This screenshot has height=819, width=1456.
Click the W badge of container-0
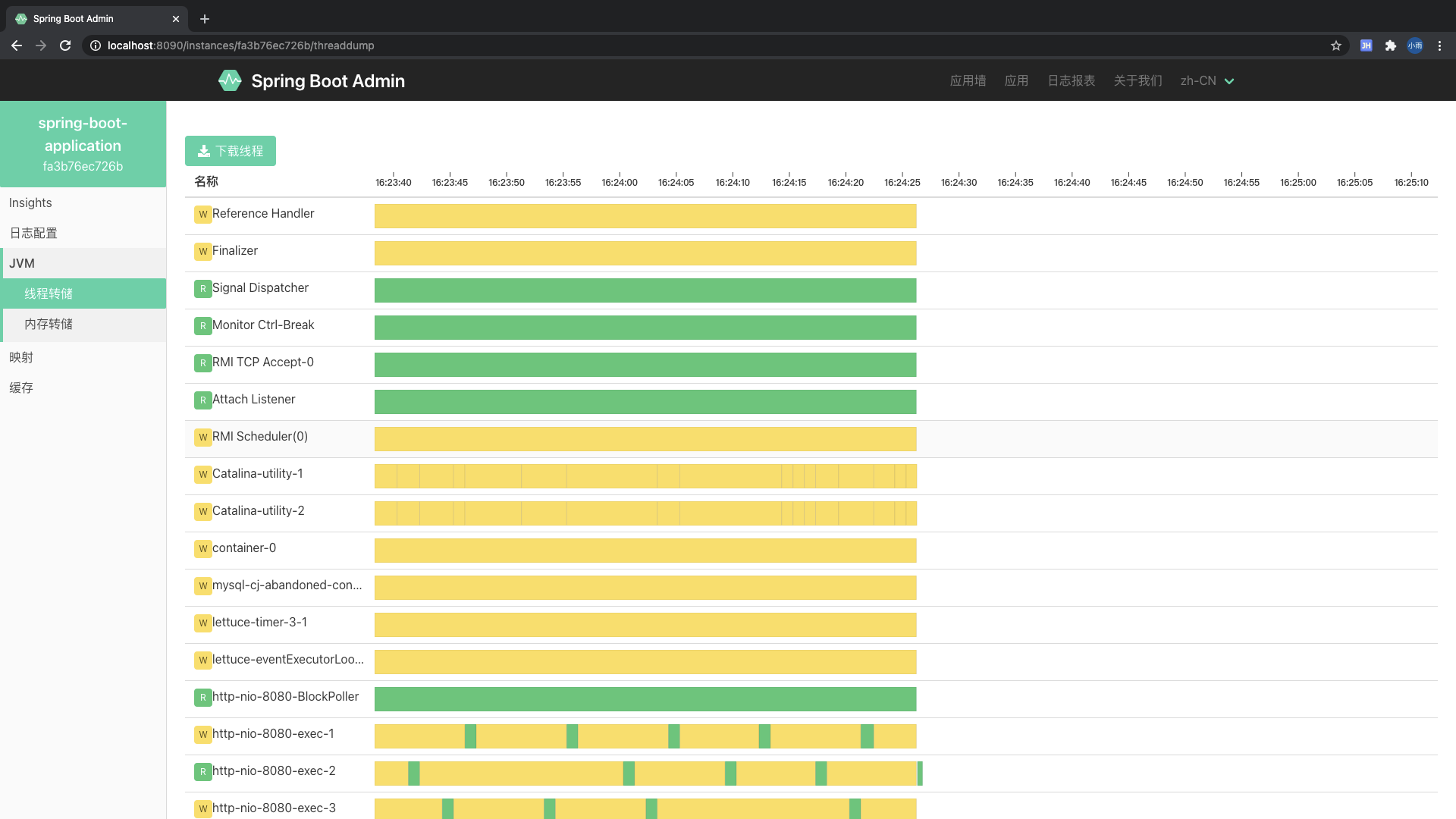[x=202, y=549]
